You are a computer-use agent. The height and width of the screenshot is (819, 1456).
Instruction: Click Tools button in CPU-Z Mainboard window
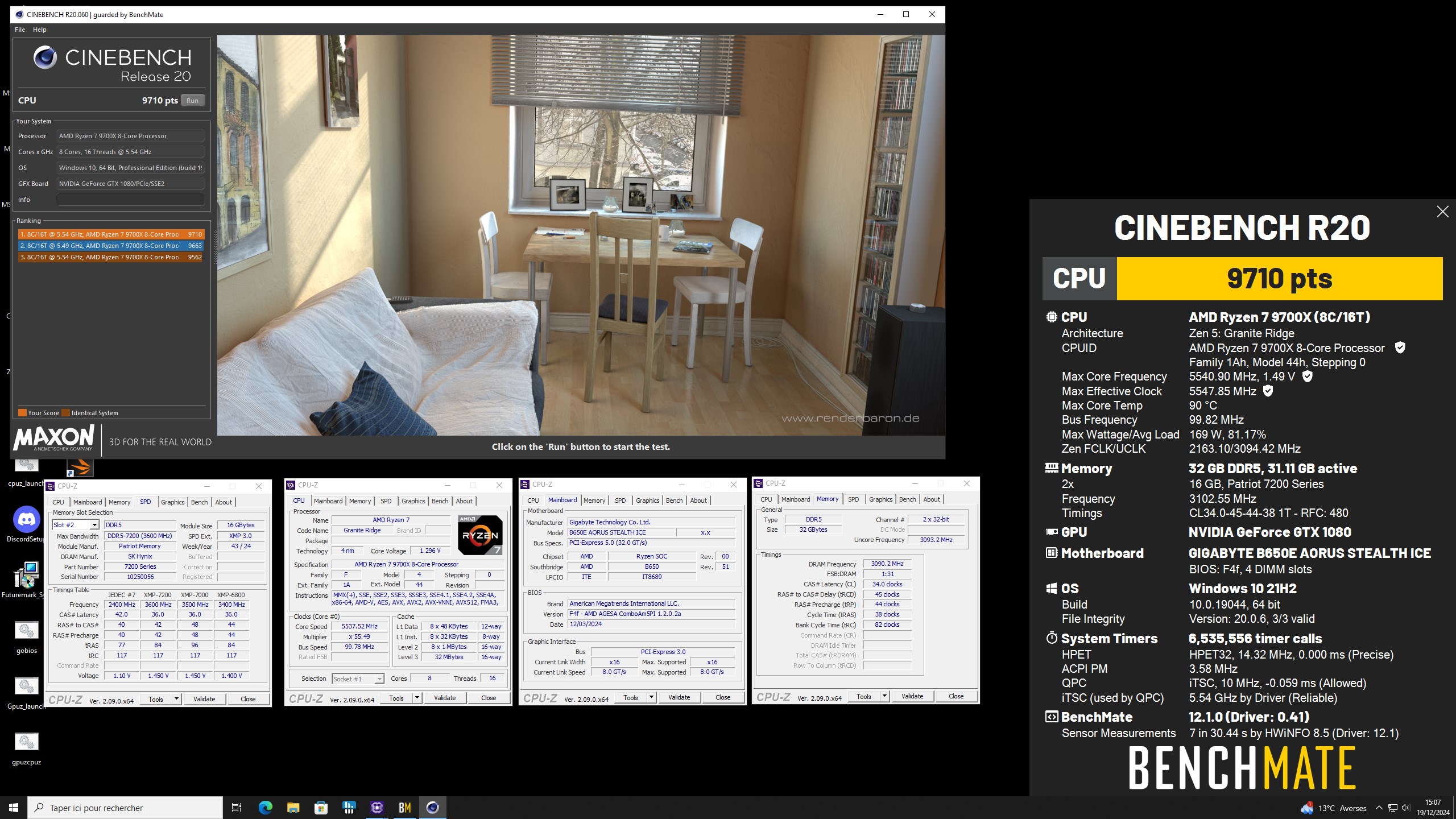pyautogui.click(x=631, y=697)
